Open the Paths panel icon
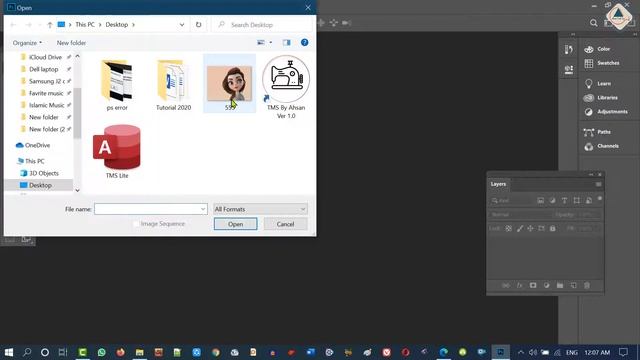 click(589, 132)
